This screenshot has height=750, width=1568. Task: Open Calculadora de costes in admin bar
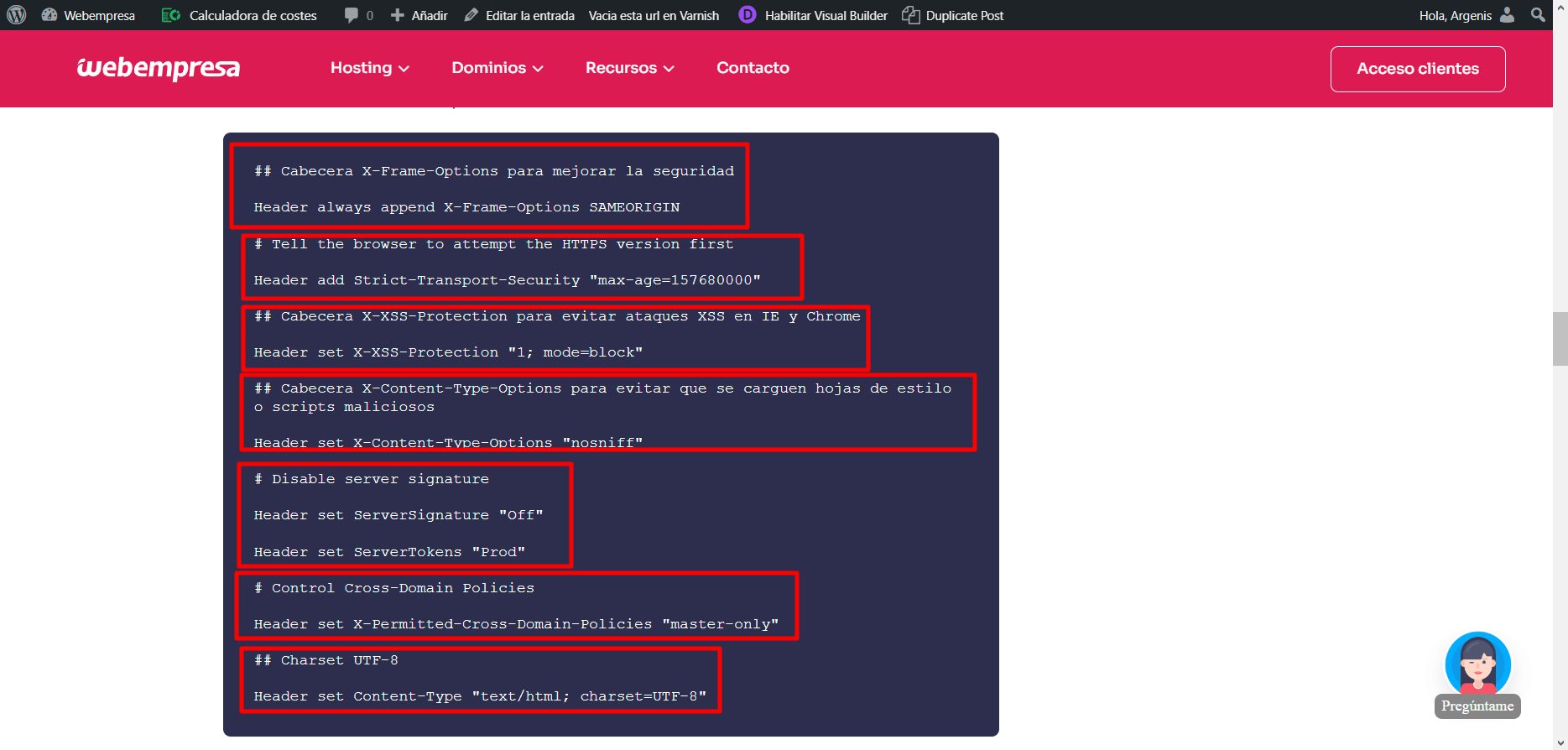click(239, 15)
